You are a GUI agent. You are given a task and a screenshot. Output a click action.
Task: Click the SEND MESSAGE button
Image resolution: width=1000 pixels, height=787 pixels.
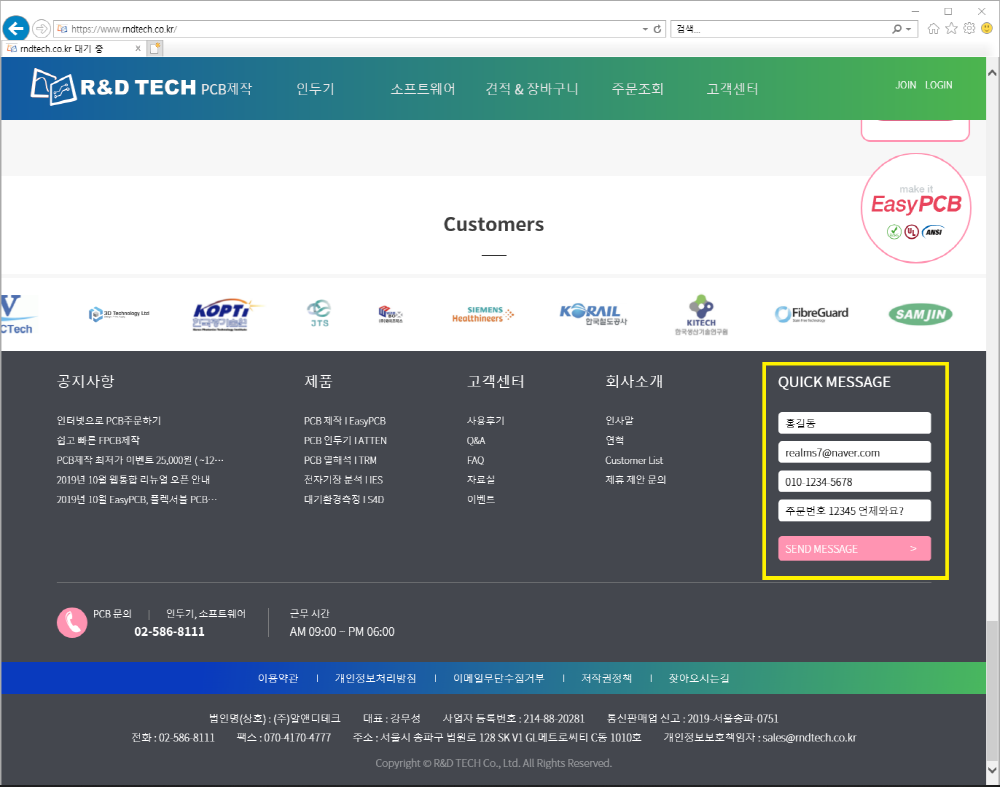click(854, 548)
